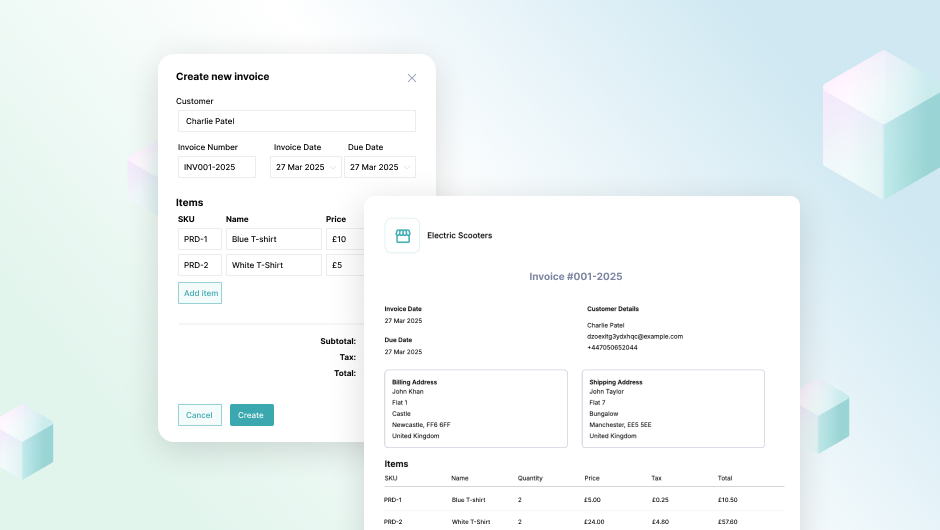This screenshot has height=530, width=940.
Task: Click the Quantity column header in invoice
Action: [x=530, y=478]
